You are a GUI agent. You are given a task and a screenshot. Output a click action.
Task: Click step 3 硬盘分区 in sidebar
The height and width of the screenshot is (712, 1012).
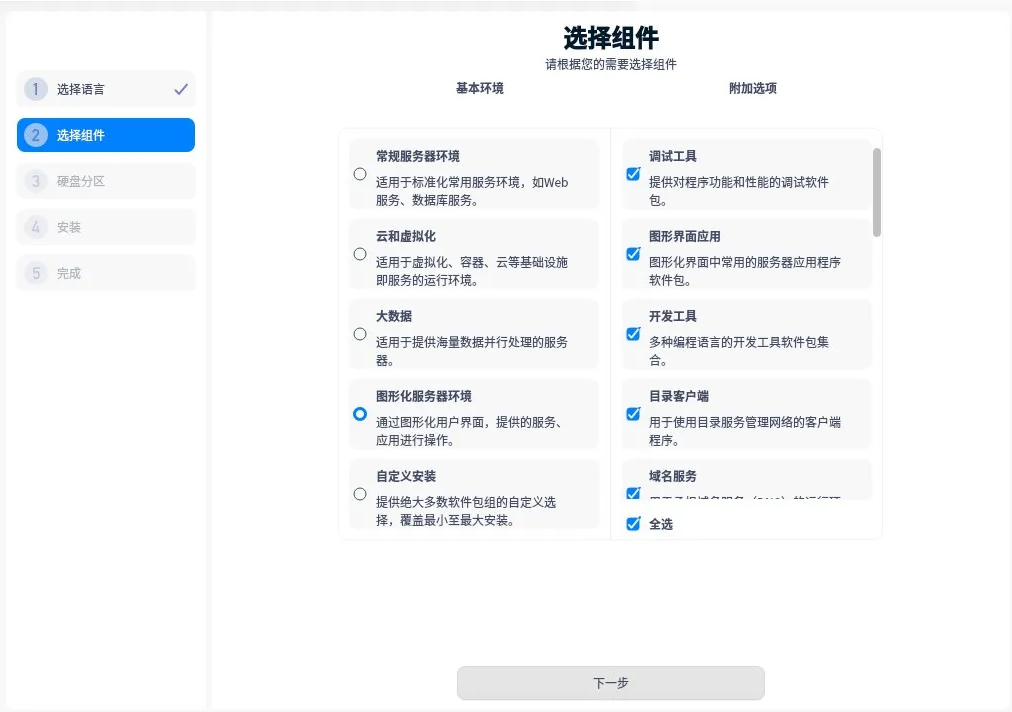[x=106, y=181]
